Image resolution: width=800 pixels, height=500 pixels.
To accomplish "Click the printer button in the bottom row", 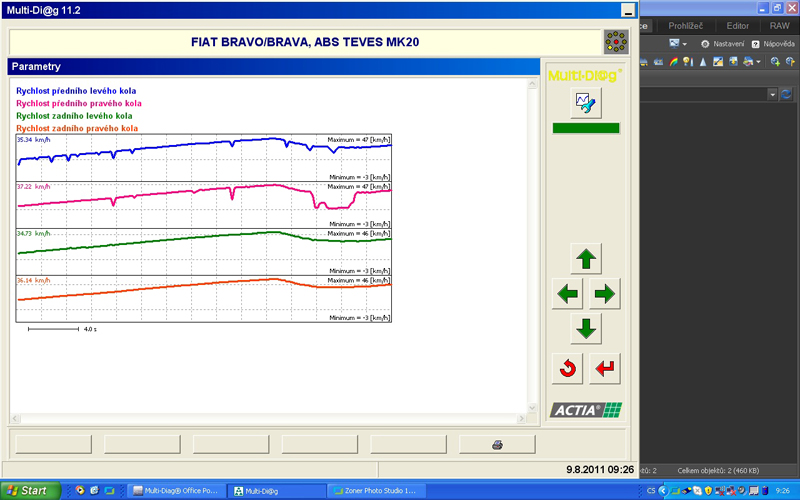I will pos(497,444).
